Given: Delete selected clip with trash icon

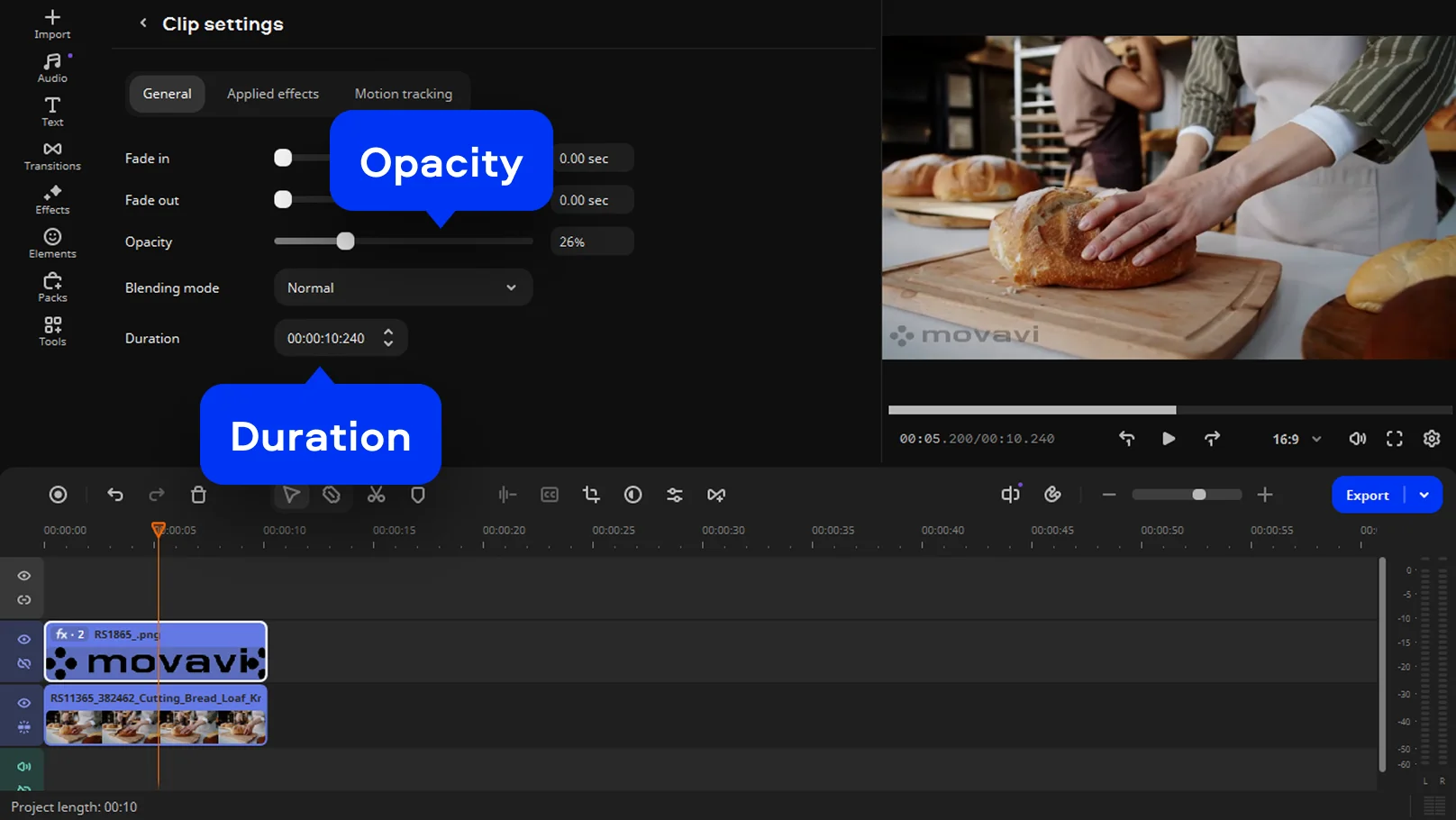Looking at the screenshot, I should [198, 495].
